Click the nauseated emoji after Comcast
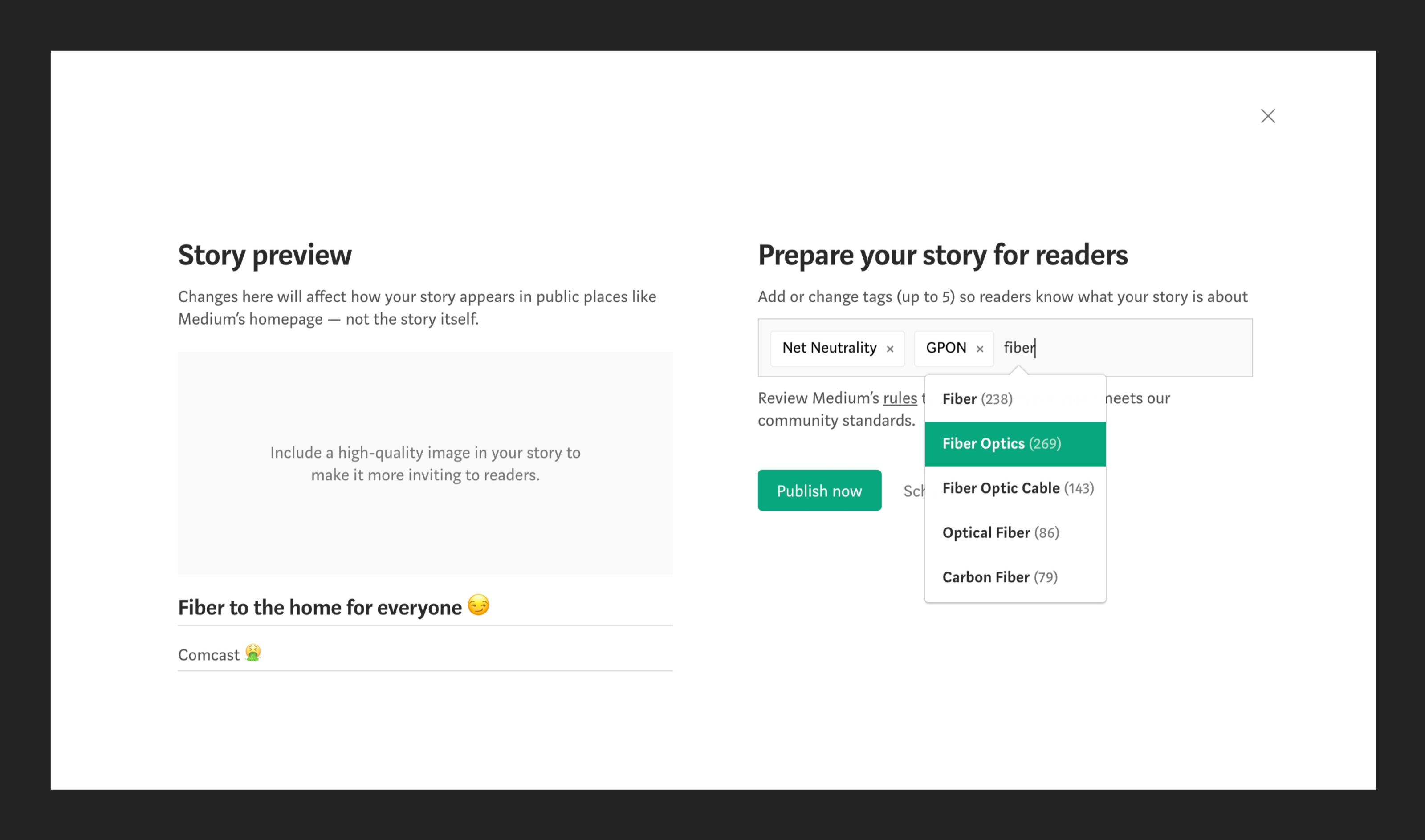The height and width of the screenshot is (840, 1425). [x=252, y=653]
